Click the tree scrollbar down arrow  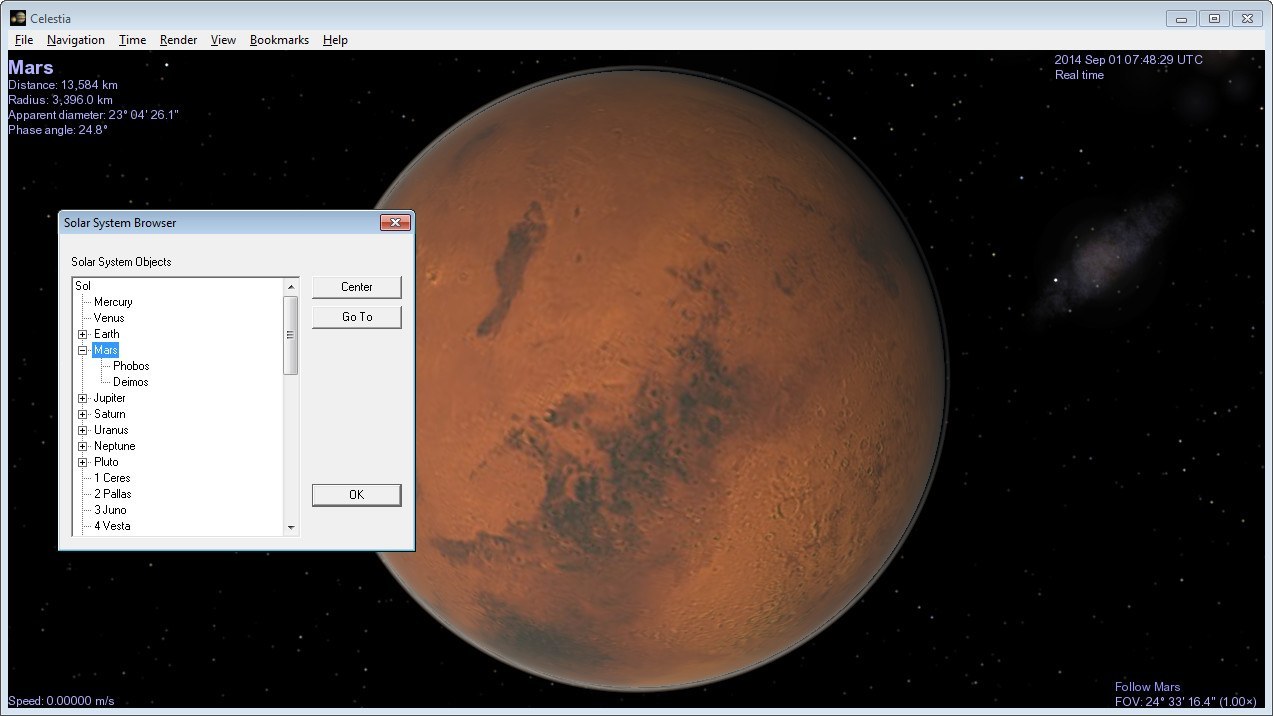coord(291,527)
